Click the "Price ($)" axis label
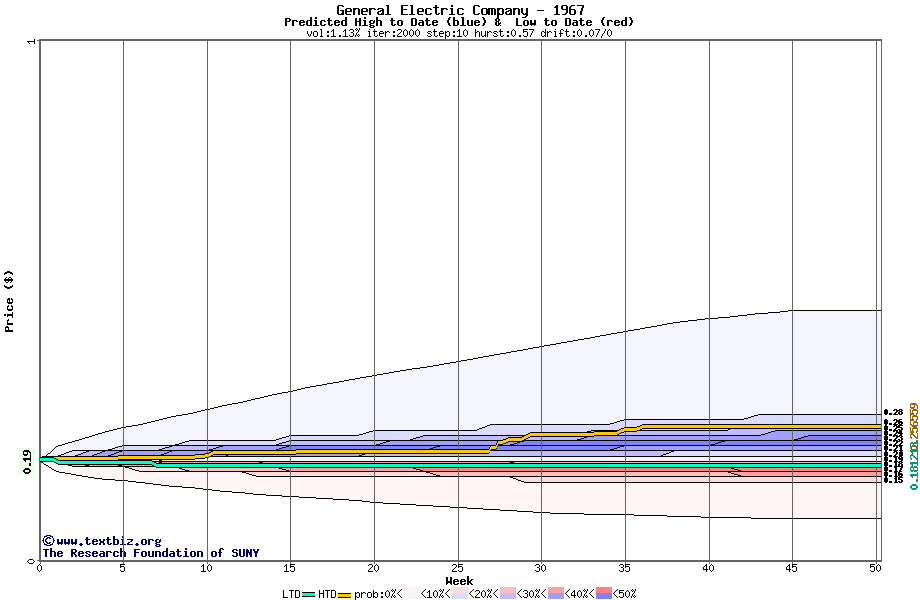920x600 pixels. [9, 301]
